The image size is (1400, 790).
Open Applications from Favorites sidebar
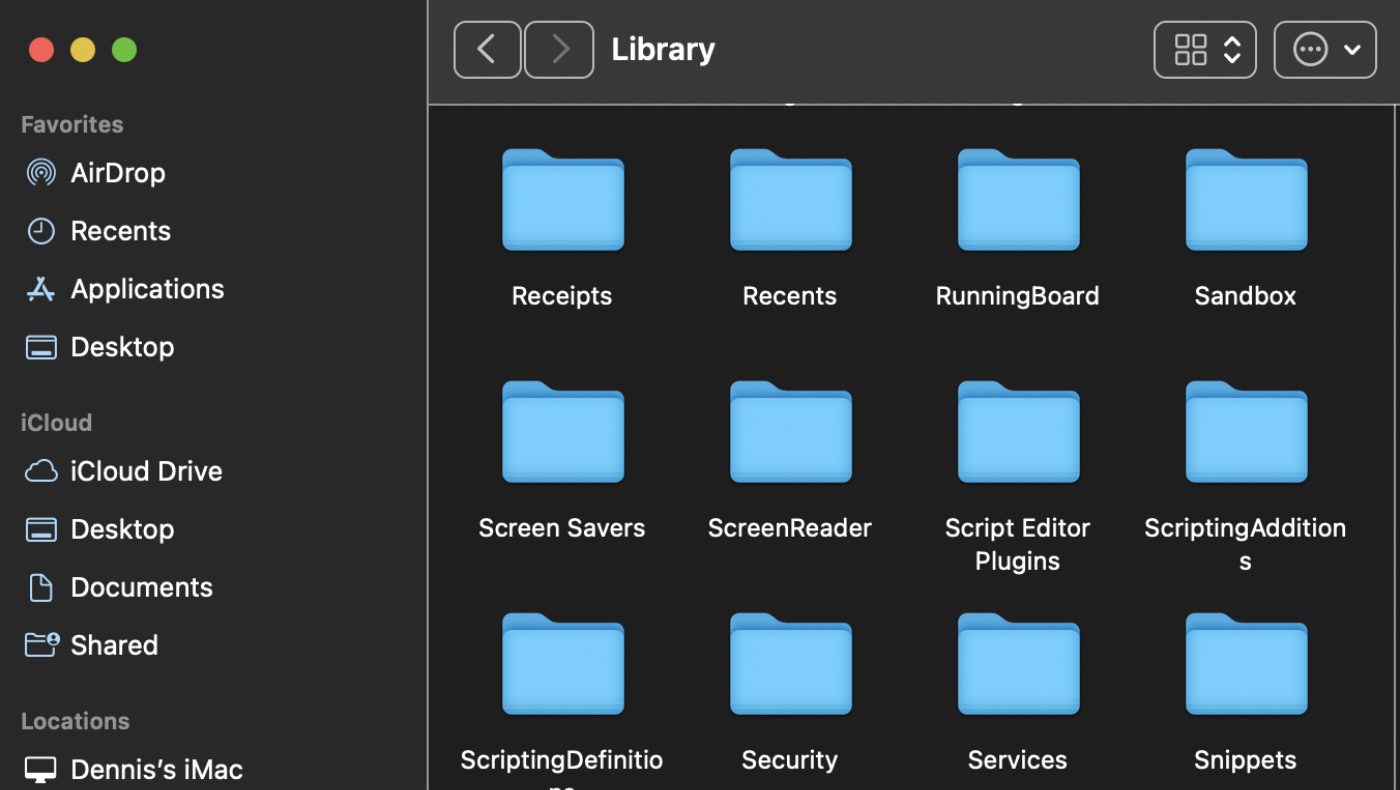pos(147,289)
